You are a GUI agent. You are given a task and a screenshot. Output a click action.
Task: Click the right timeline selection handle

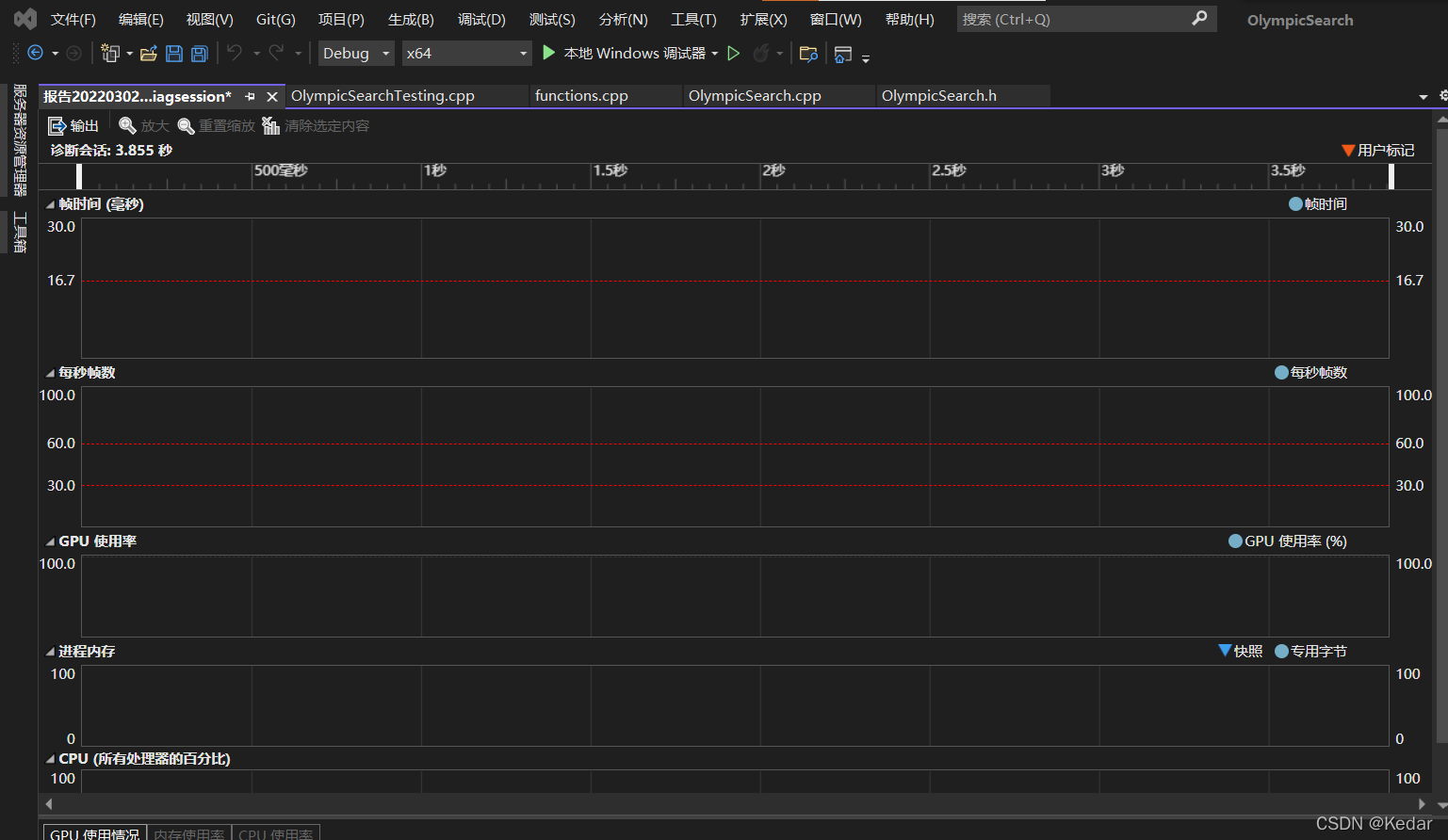click(1391, 176)
